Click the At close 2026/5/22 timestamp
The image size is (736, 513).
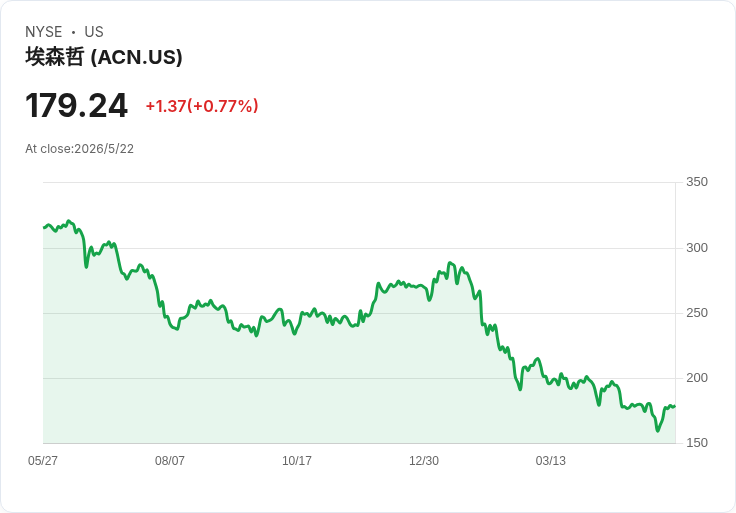click(79, 149)
